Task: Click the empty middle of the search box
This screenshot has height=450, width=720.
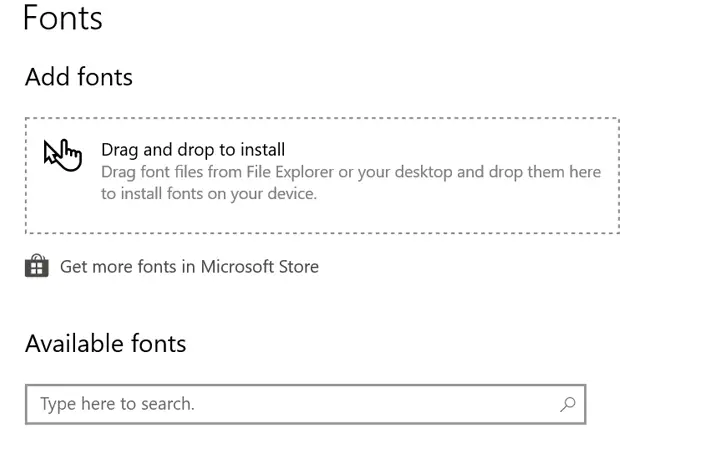Action: pos(367,404)
